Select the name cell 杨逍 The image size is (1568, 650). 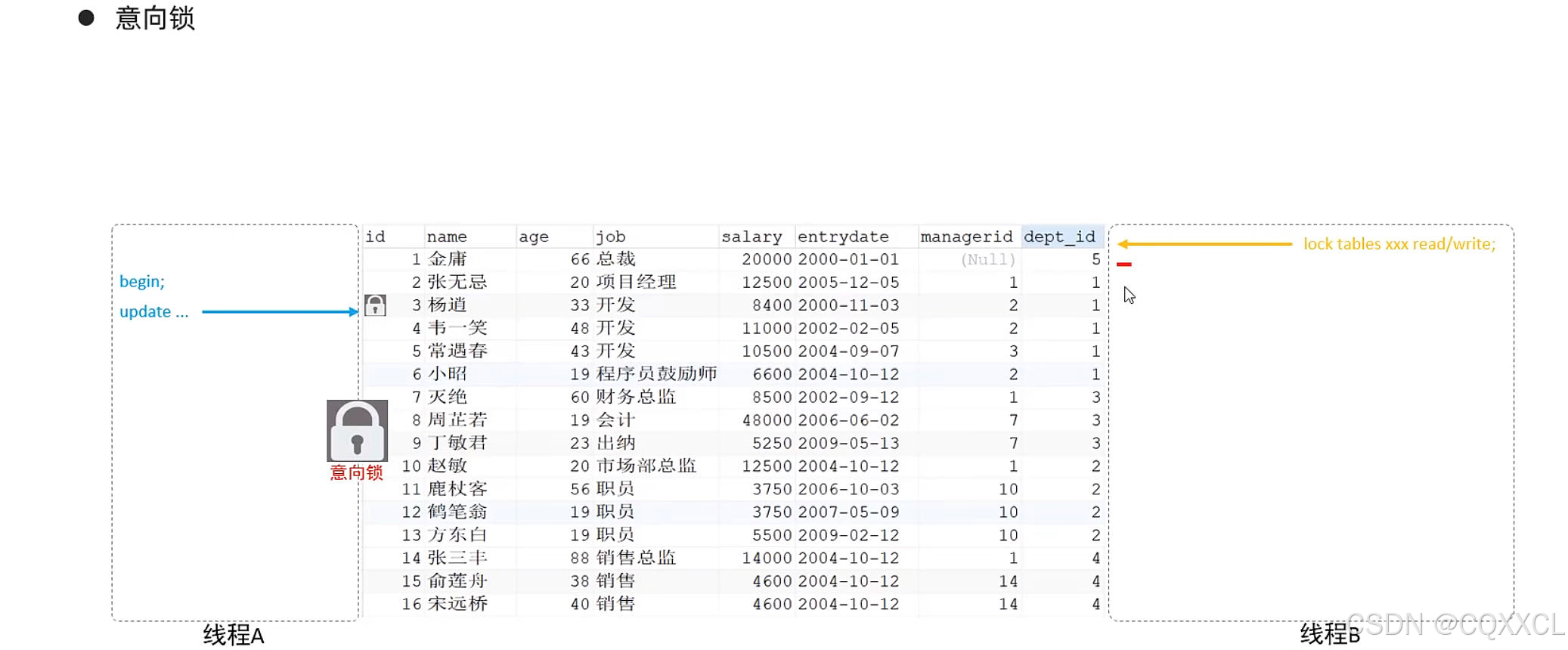click(448, 305)
